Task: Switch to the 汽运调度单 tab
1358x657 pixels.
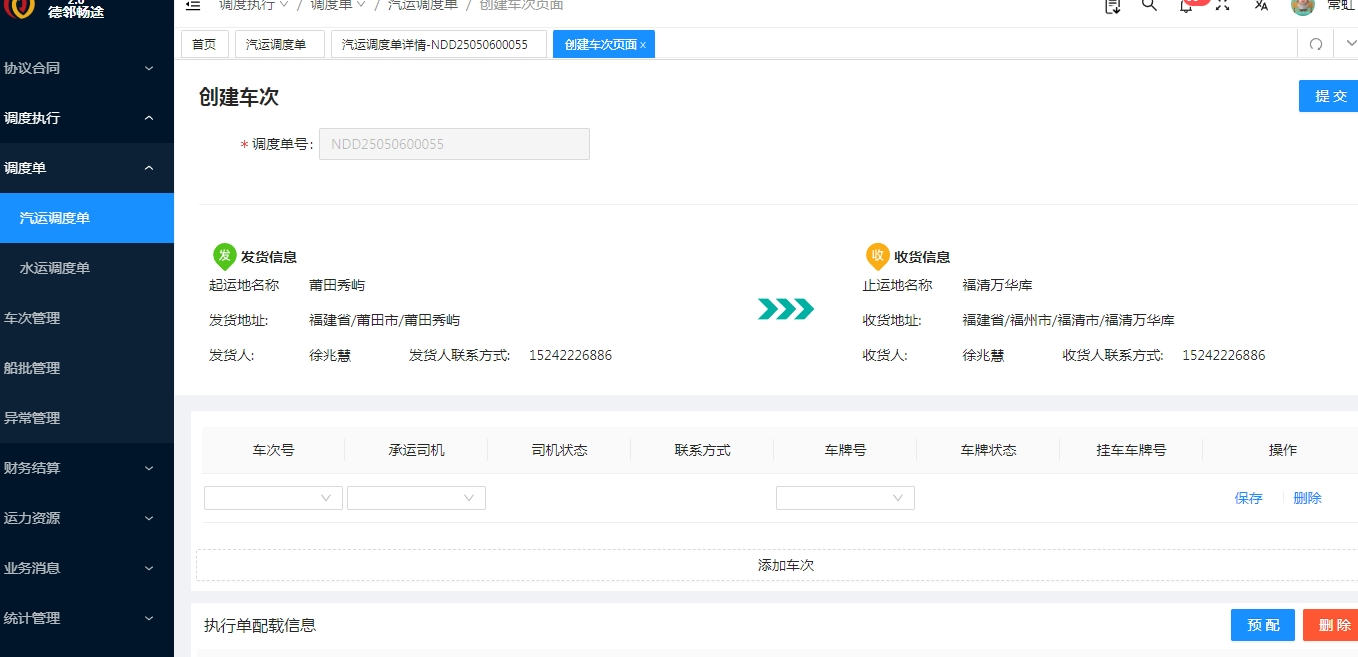Action: pyautogui.click(x=280, y=44)
